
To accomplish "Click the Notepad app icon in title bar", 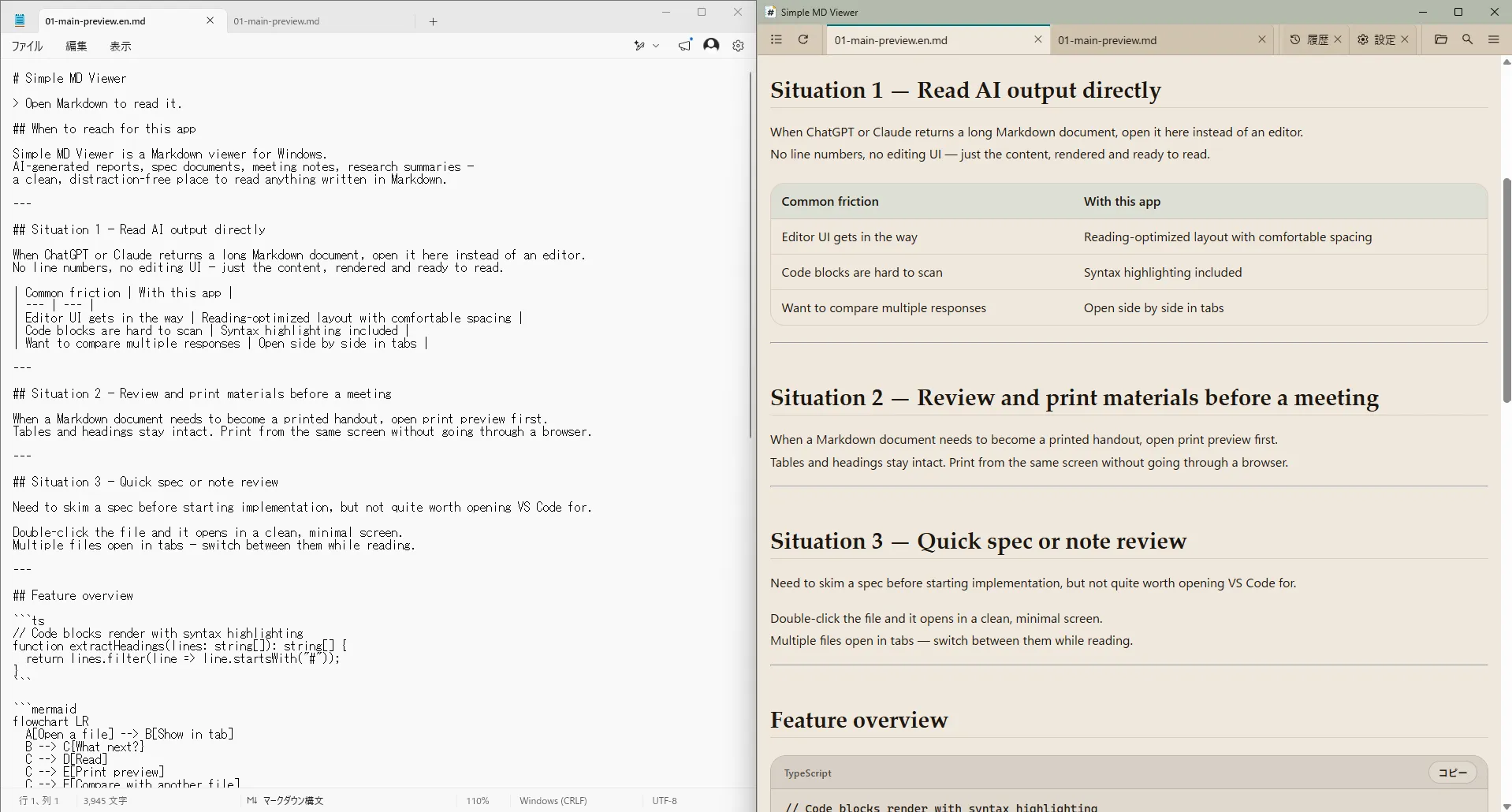I will [20, 20].
